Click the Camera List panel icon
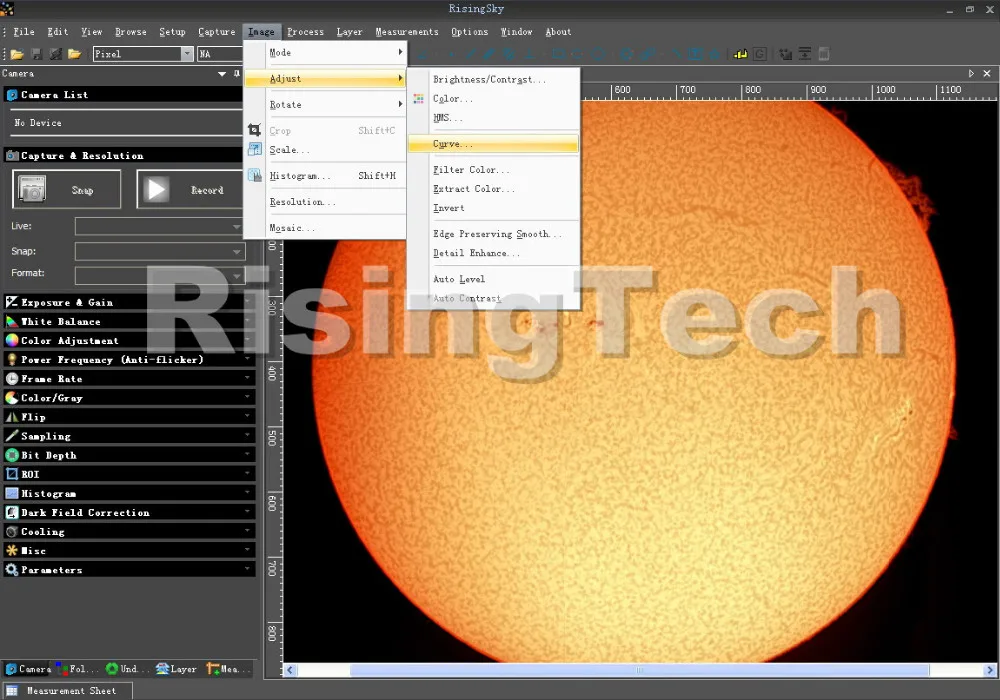Viewport: 1000px width, 700px height. click(12, 95)
